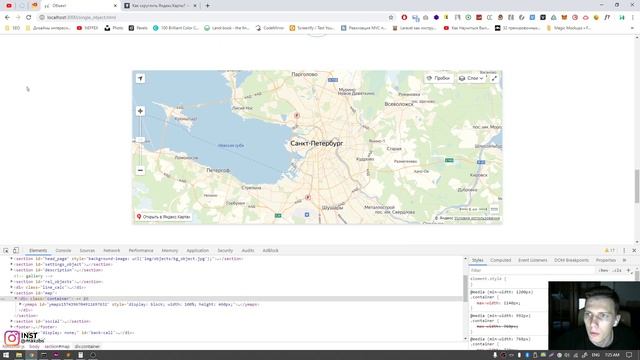Toggle the :hov element state button
640x360 pixels.
(x=603, y=270)
